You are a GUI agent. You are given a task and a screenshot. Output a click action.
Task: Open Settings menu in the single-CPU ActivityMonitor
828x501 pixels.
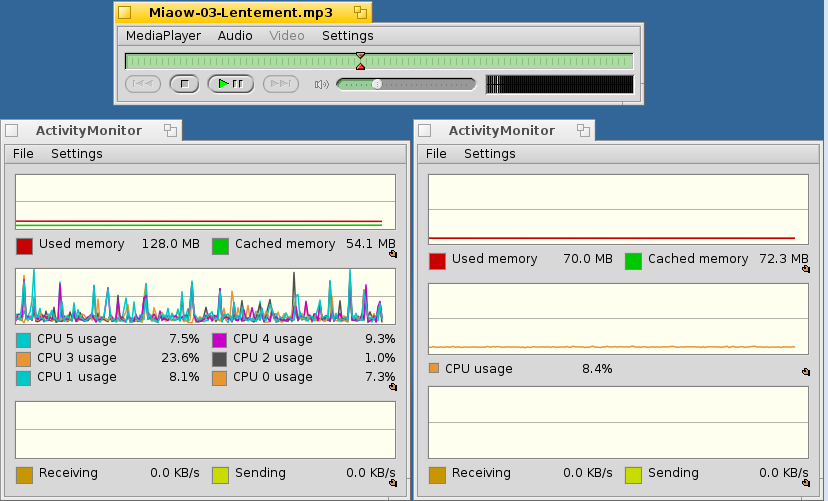pyautogui.click(x=489, y=154)
